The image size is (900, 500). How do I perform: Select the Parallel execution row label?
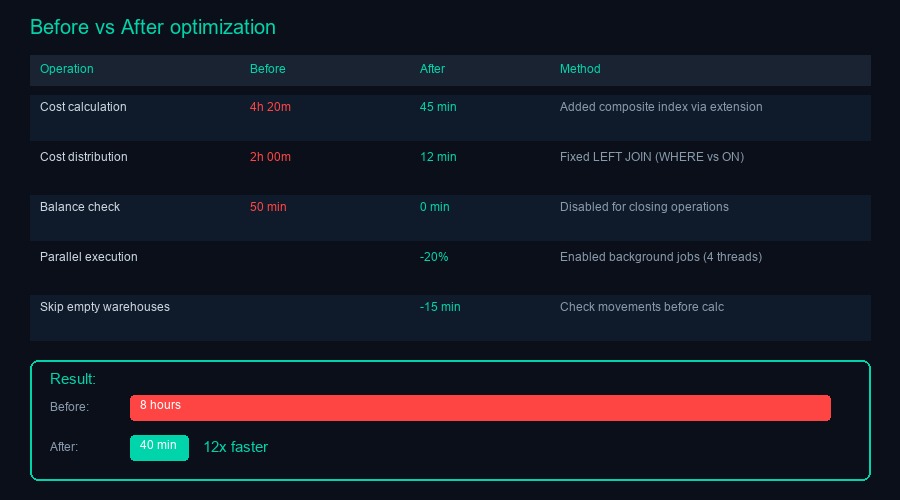[89, 257]
